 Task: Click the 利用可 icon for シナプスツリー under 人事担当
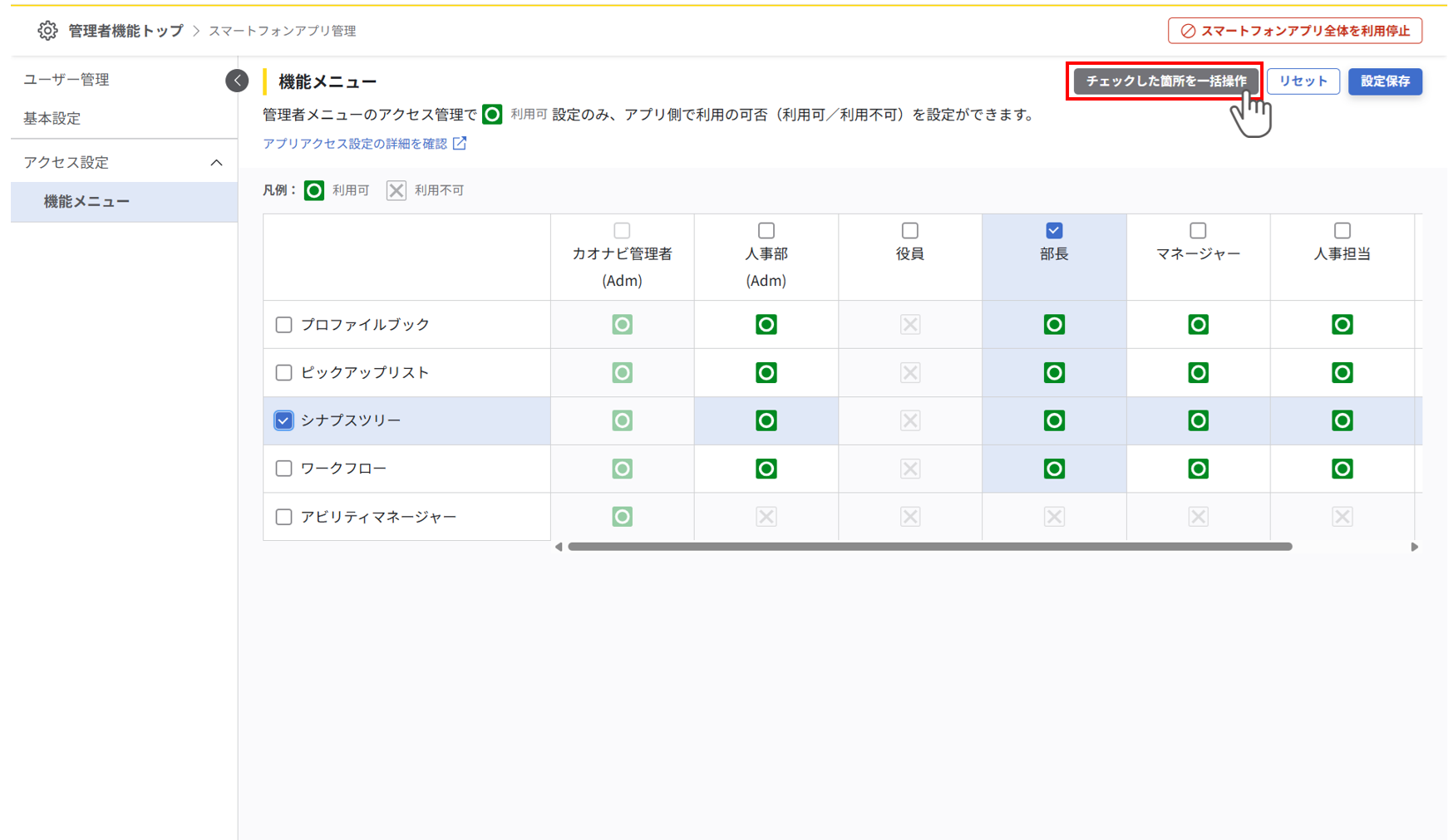[1342, 420]
